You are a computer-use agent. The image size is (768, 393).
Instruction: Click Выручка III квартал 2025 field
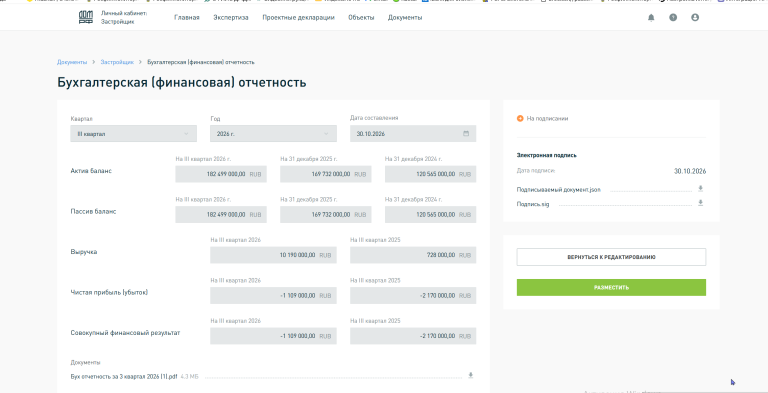pyautogui.click(x=413, y=255)
